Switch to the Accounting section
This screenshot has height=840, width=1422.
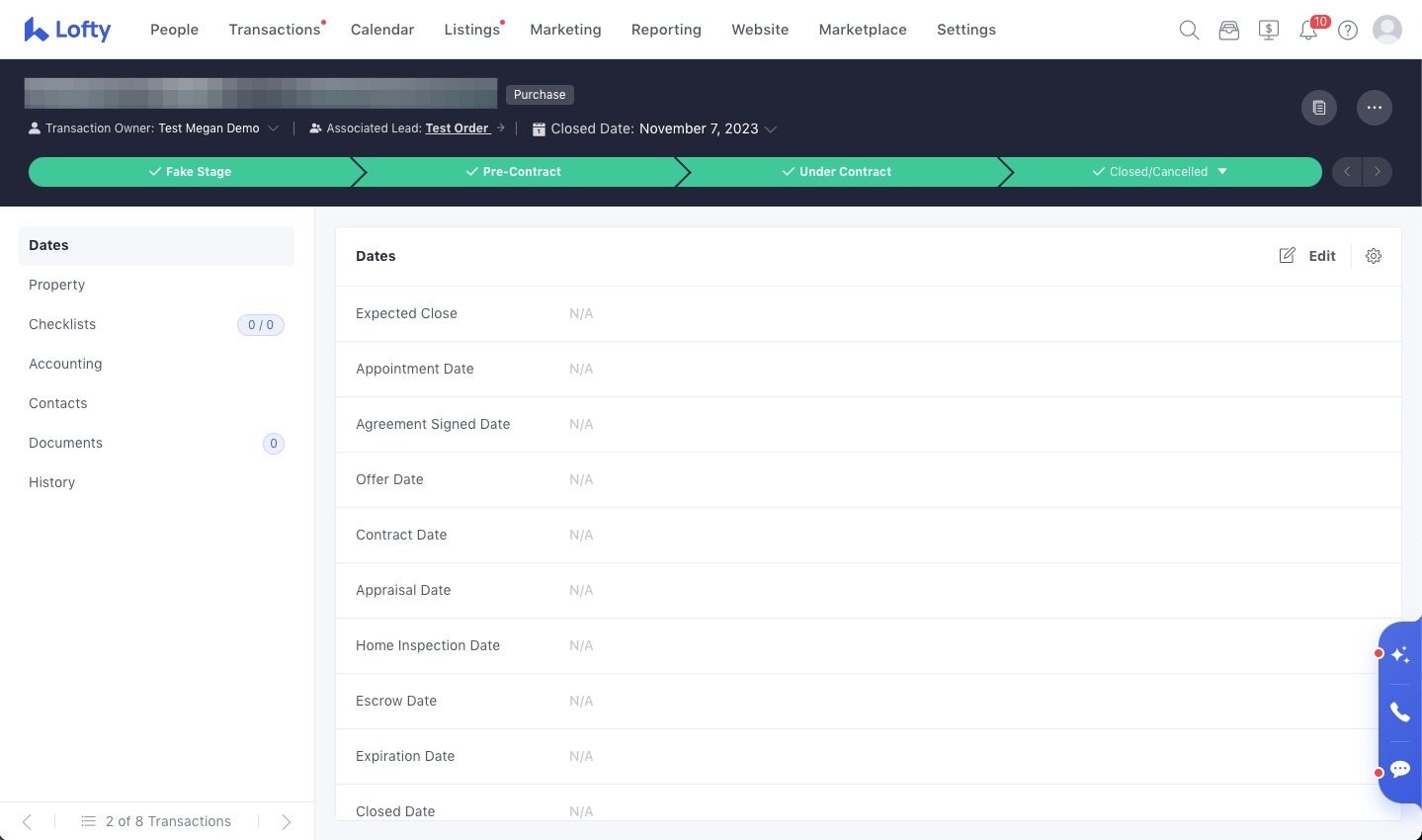pyautogui.click(x=65, y=364)
